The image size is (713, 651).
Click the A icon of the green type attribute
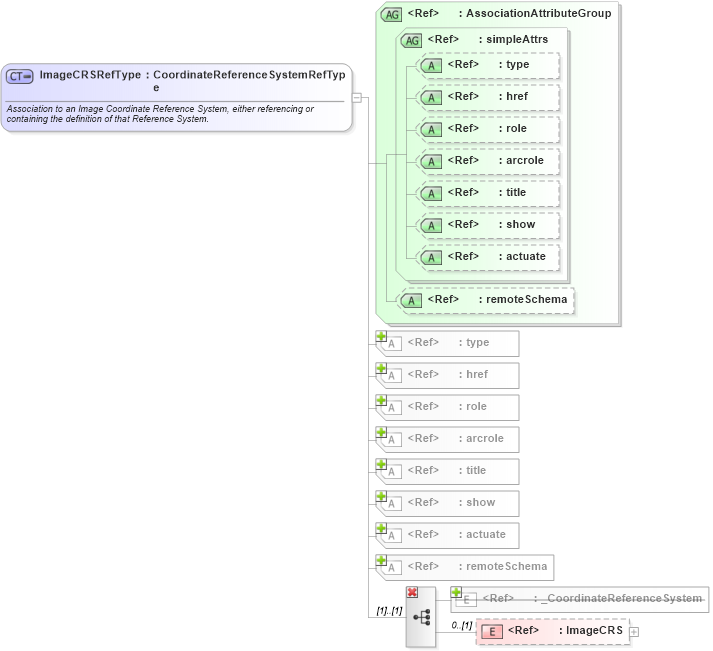click(431, 66)
